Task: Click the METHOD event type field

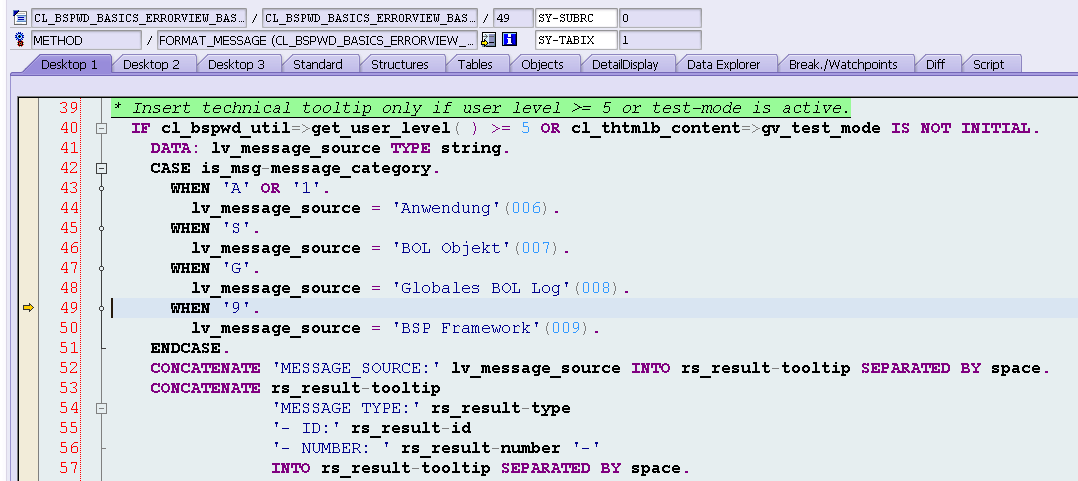Action: point(86,40)
